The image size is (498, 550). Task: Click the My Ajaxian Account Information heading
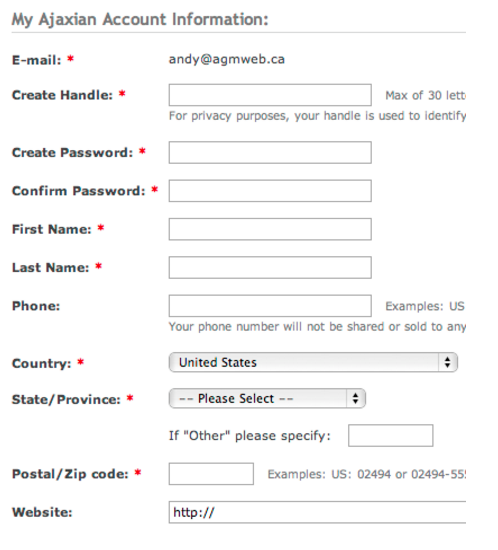pos(140,20)
